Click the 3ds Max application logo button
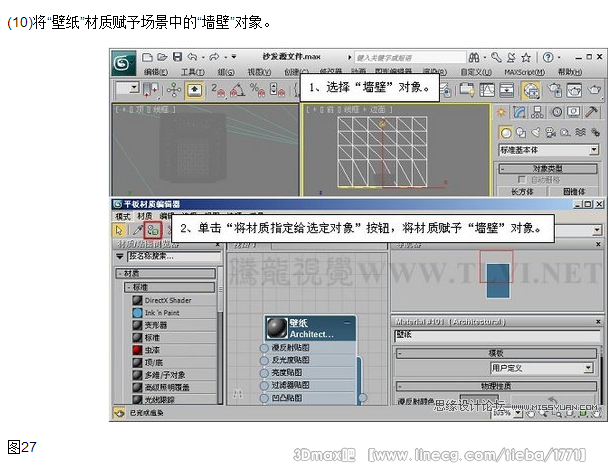The width and height of the screenshot is (615, 472). coord(124,63)
